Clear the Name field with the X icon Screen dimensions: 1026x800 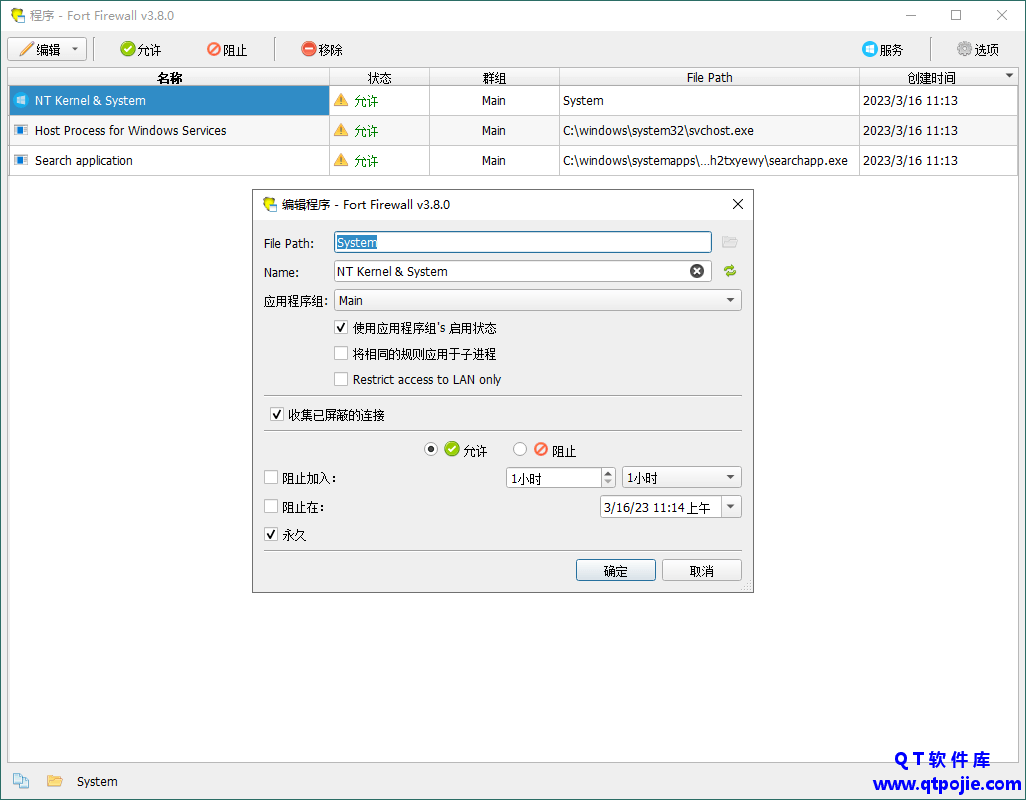pyautogui.click(x=697, y=271)
